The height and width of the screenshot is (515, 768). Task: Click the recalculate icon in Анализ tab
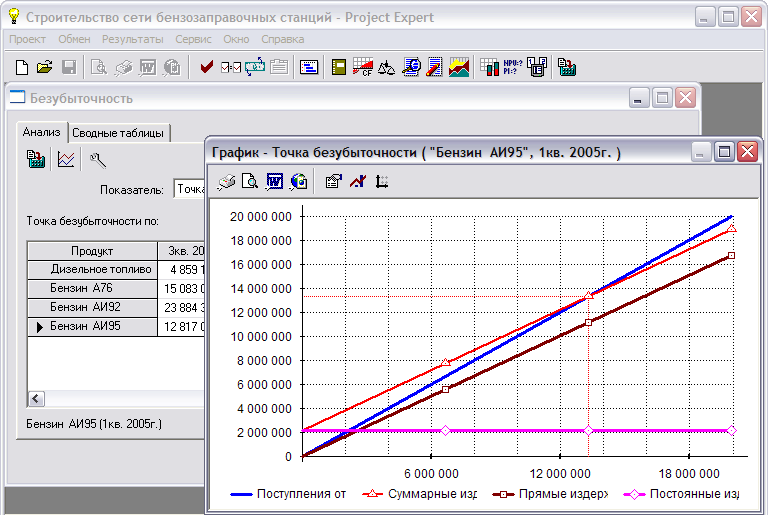coord(37,159)
